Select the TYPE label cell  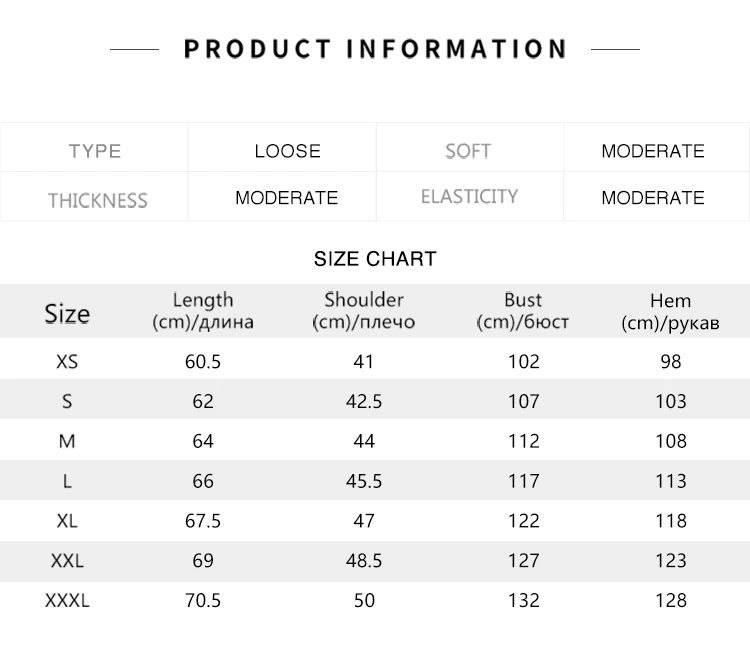pyautogui.click(x=94, y=147)
